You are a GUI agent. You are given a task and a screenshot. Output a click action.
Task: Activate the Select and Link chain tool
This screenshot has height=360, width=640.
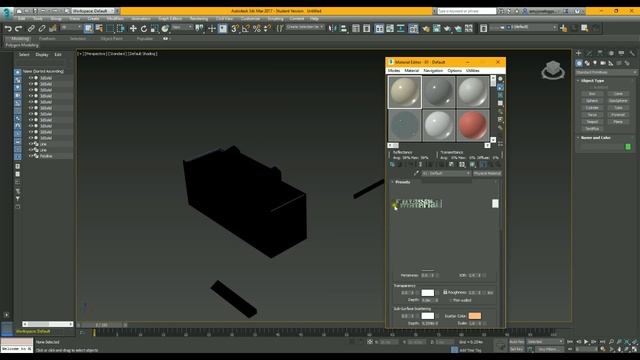point(31,28)
